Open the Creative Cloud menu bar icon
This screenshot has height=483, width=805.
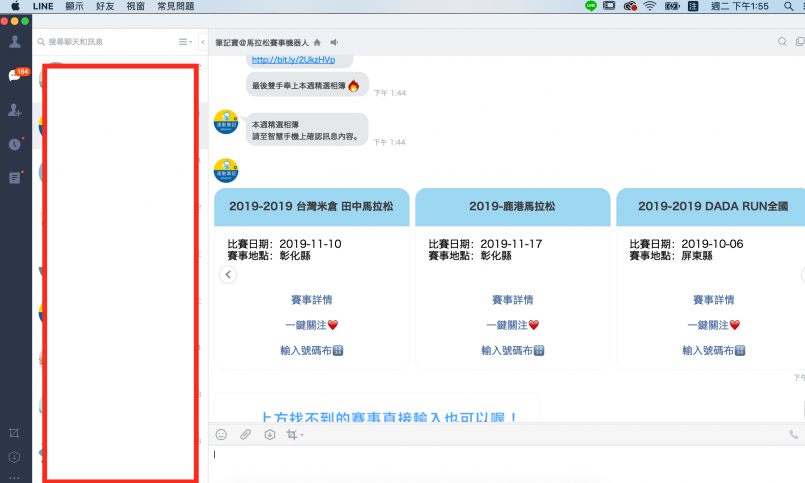point(630,6)
